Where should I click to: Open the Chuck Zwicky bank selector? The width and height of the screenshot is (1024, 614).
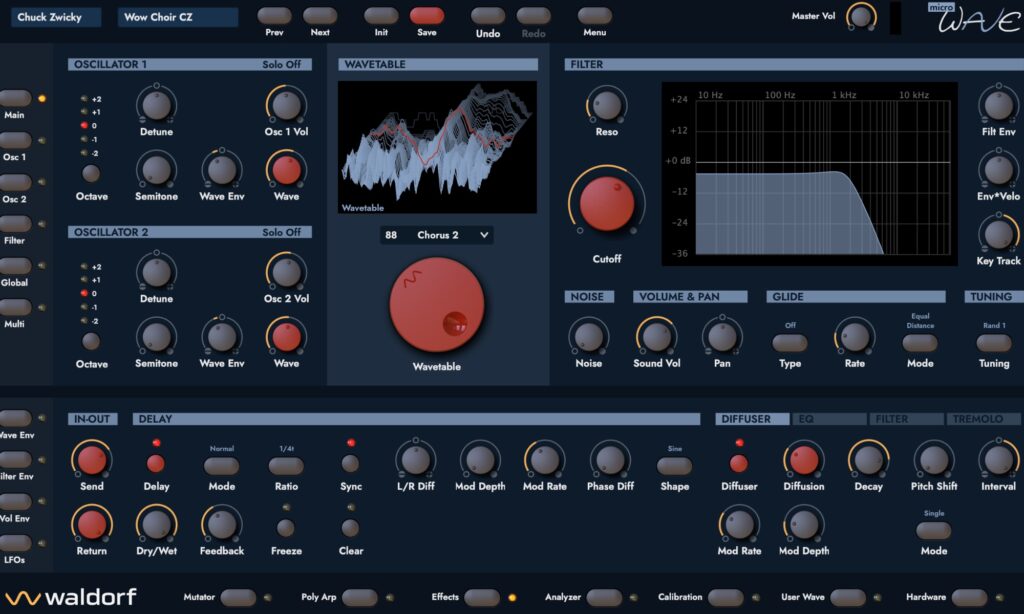coord(56,17)
